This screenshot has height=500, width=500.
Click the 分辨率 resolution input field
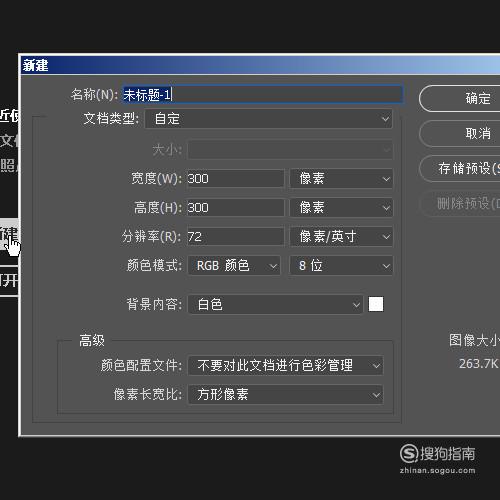coord(235,237)
